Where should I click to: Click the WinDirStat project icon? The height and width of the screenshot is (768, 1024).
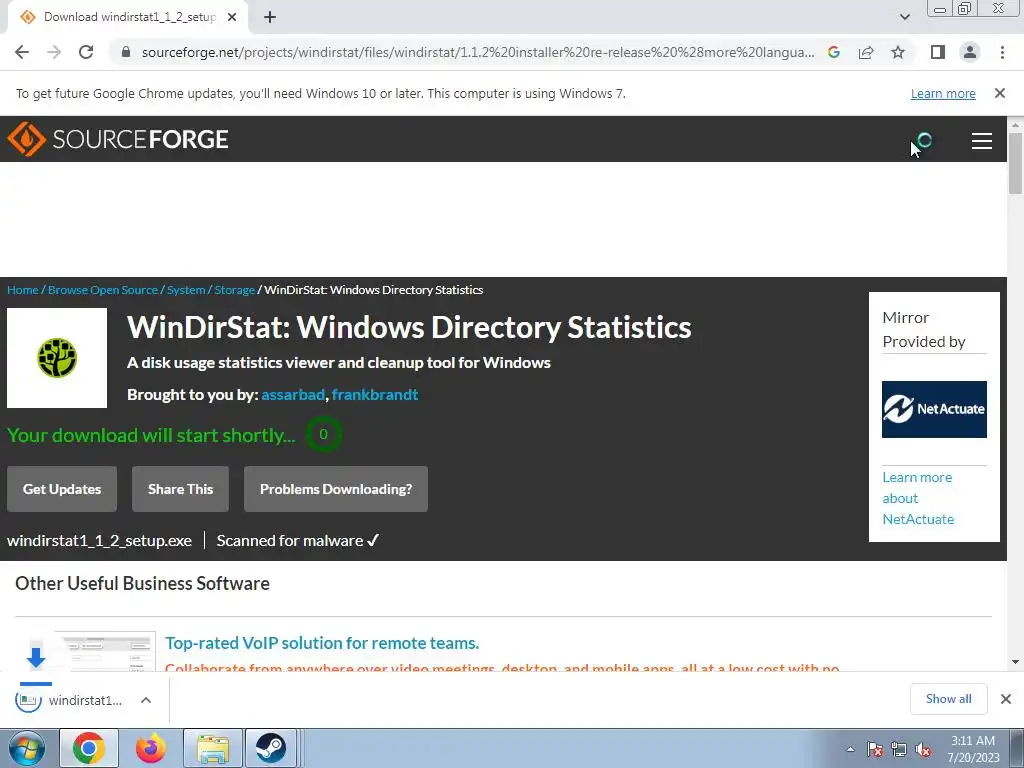57,358
